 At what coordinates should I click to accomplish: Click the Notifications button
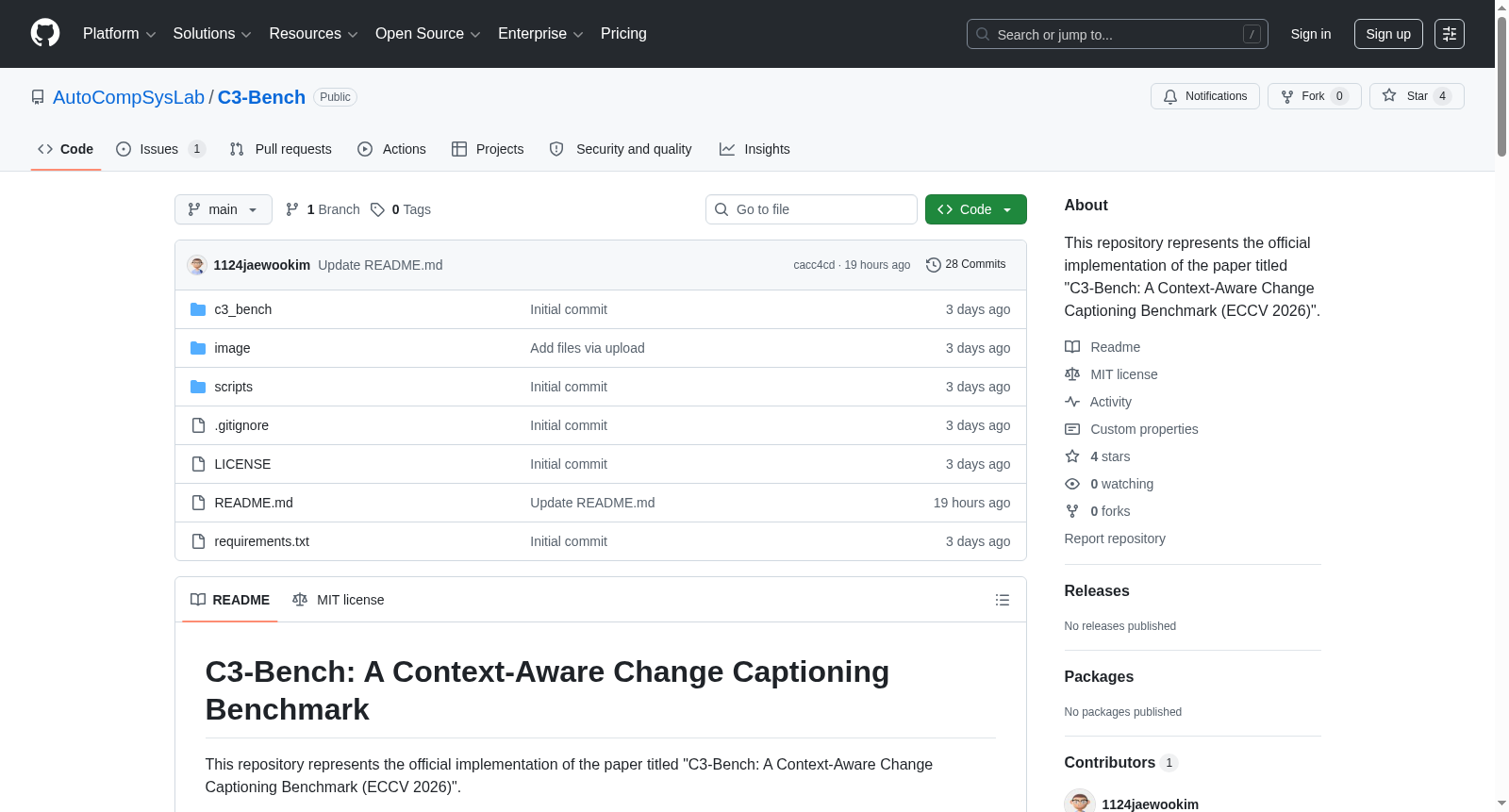1205,96
